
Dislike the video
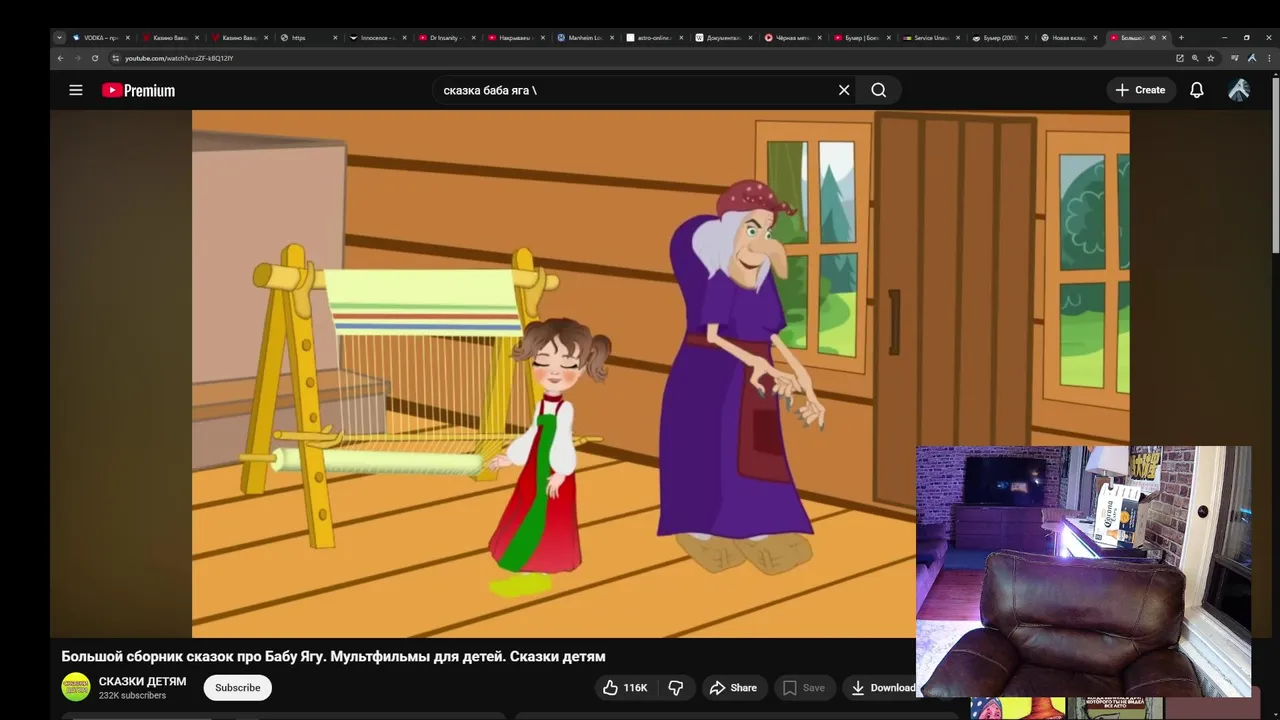(676, 688)
